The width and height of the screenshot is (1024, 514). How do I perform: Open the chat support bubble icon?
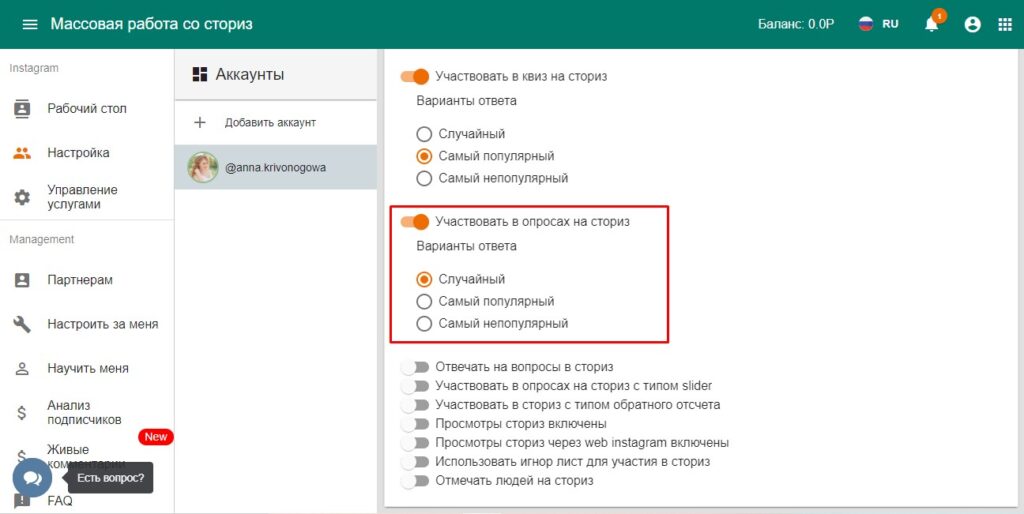tap(32, 478)
